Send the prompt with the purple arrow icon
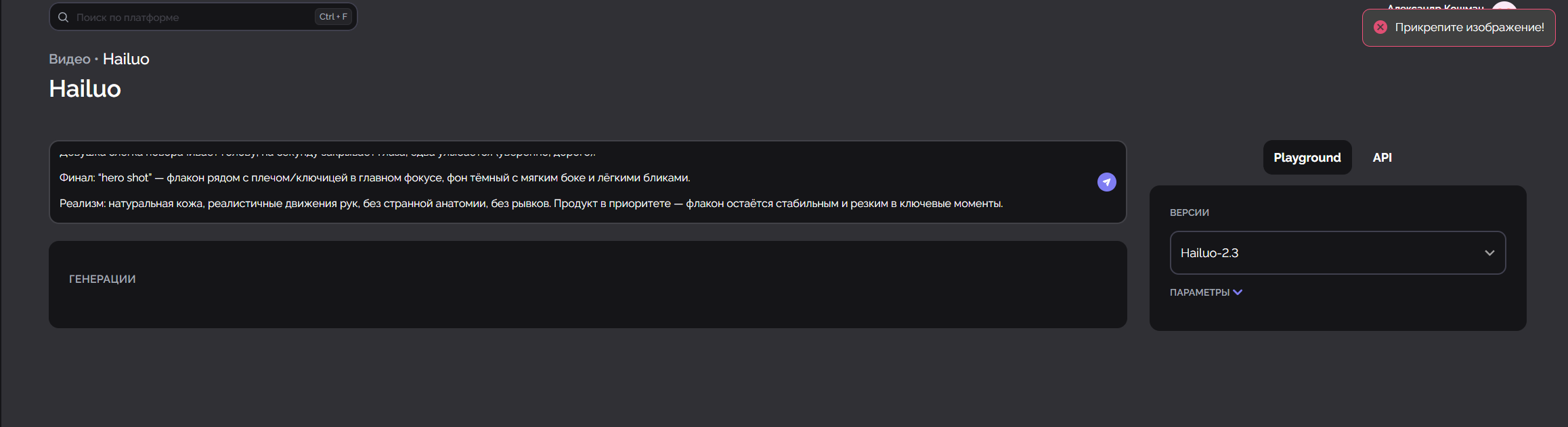The width and height of the screenshot is (1568, 427). tap(1106, 182)
